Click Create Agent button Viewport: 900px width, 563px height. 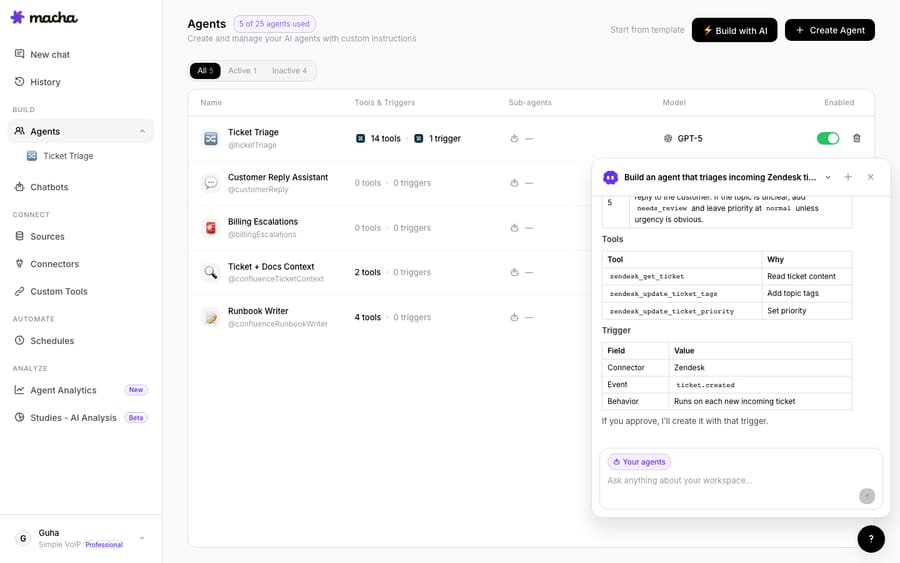[829, 30]
